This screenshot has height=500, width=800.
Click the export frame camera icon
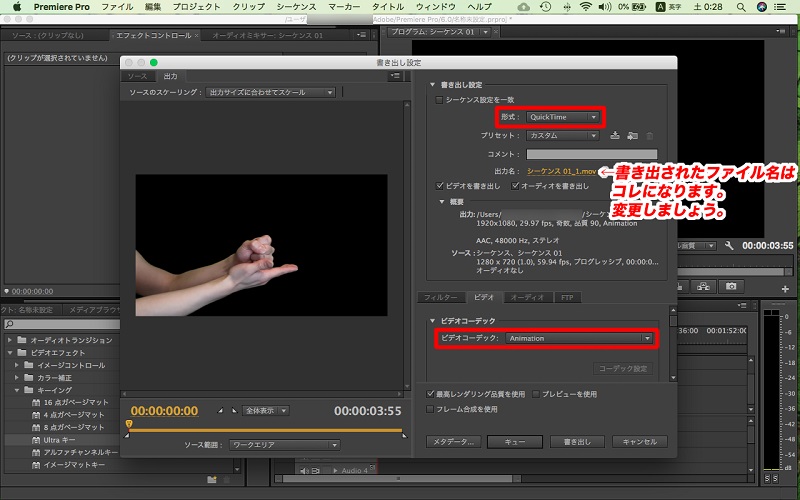(x=731, y=286)
